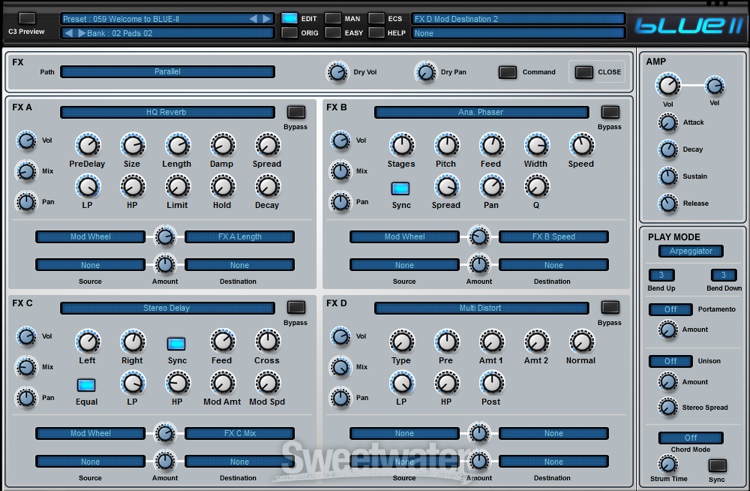750x491 pixels.
Task: Click the AMP Vol knob
Action: pyautogui.click(x=668, y=86)
